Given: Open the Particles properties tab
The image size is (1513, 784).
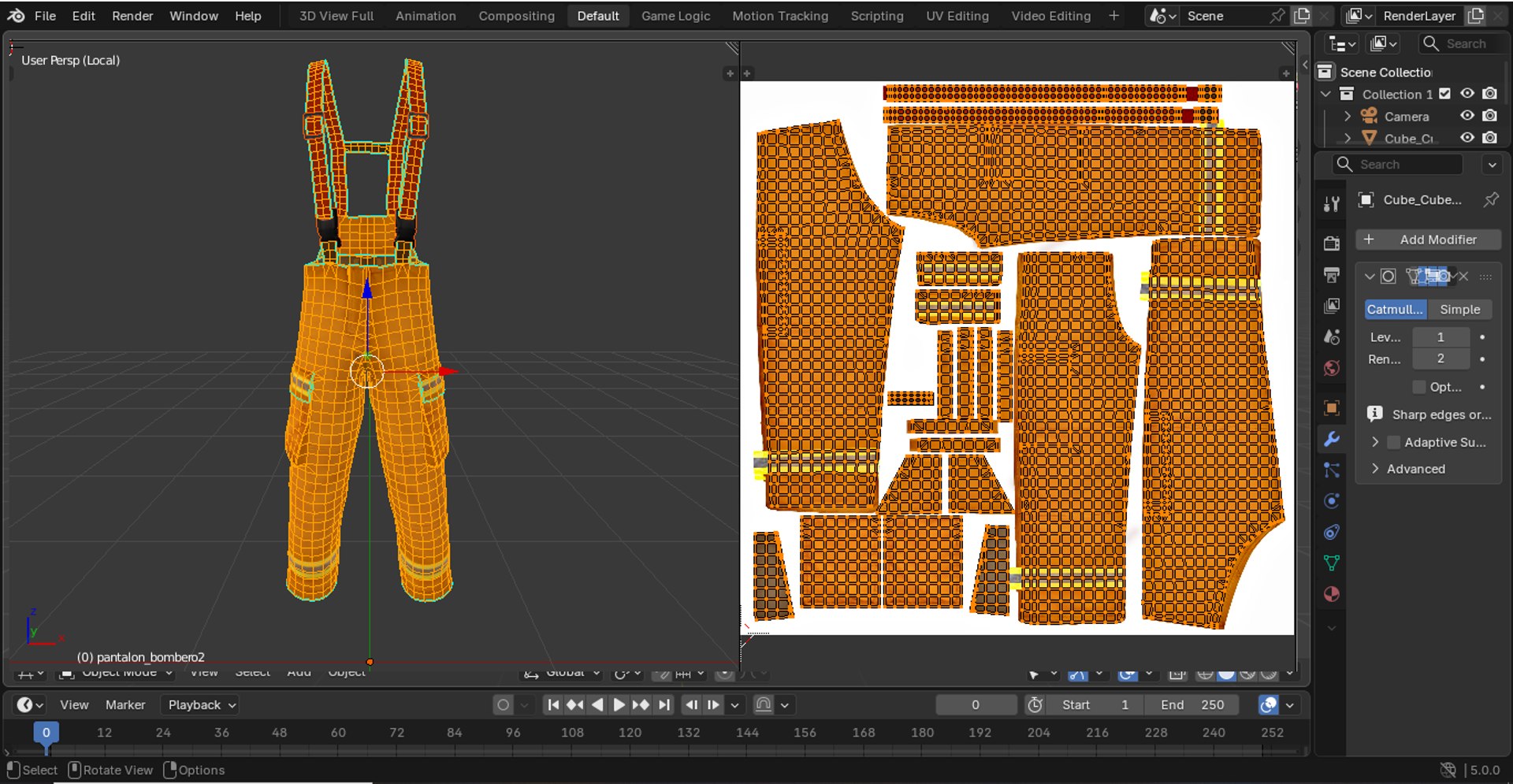Looking at the screenshot, I should 1332,470.
